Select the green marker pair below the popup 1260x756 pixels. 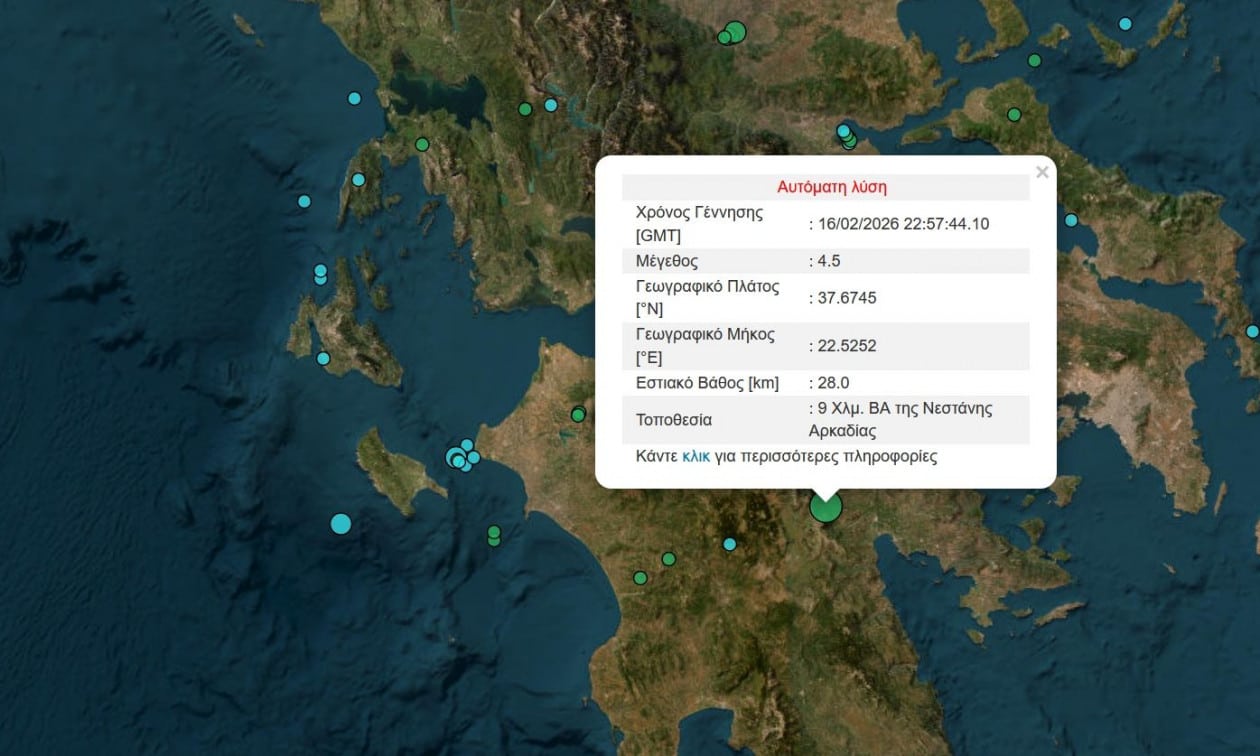pyautogui.click(x=493, y=538)
